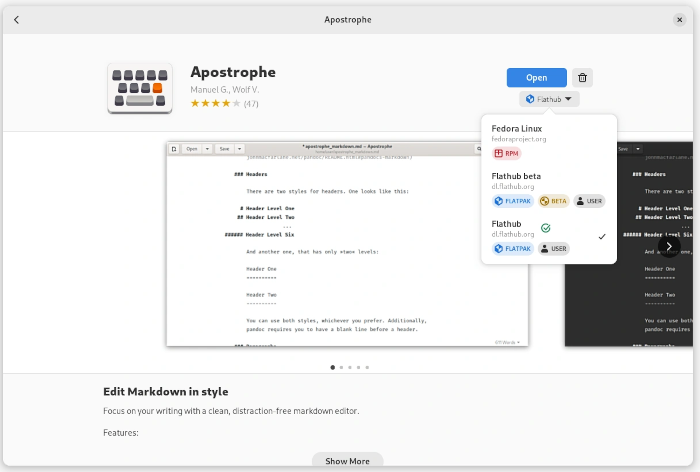Click the verified checkmark beside Flathub

[x=545, y=228]
